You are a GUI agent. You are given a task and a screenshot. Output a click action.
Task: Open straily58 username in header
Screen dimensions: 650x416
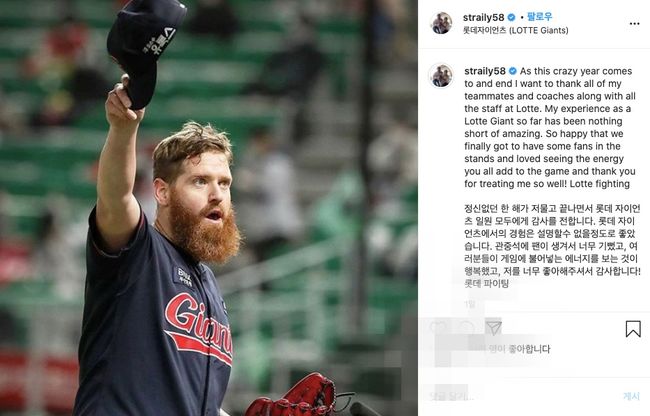(x=483, y=17)
